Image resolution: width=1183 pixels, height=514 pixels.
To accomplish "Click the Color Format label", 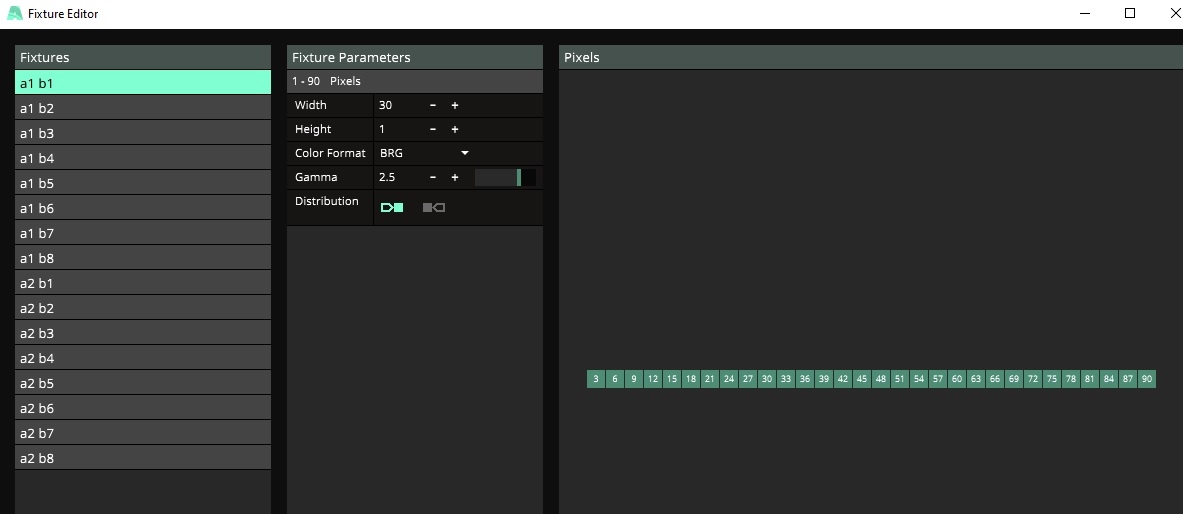I will (330, 153).
